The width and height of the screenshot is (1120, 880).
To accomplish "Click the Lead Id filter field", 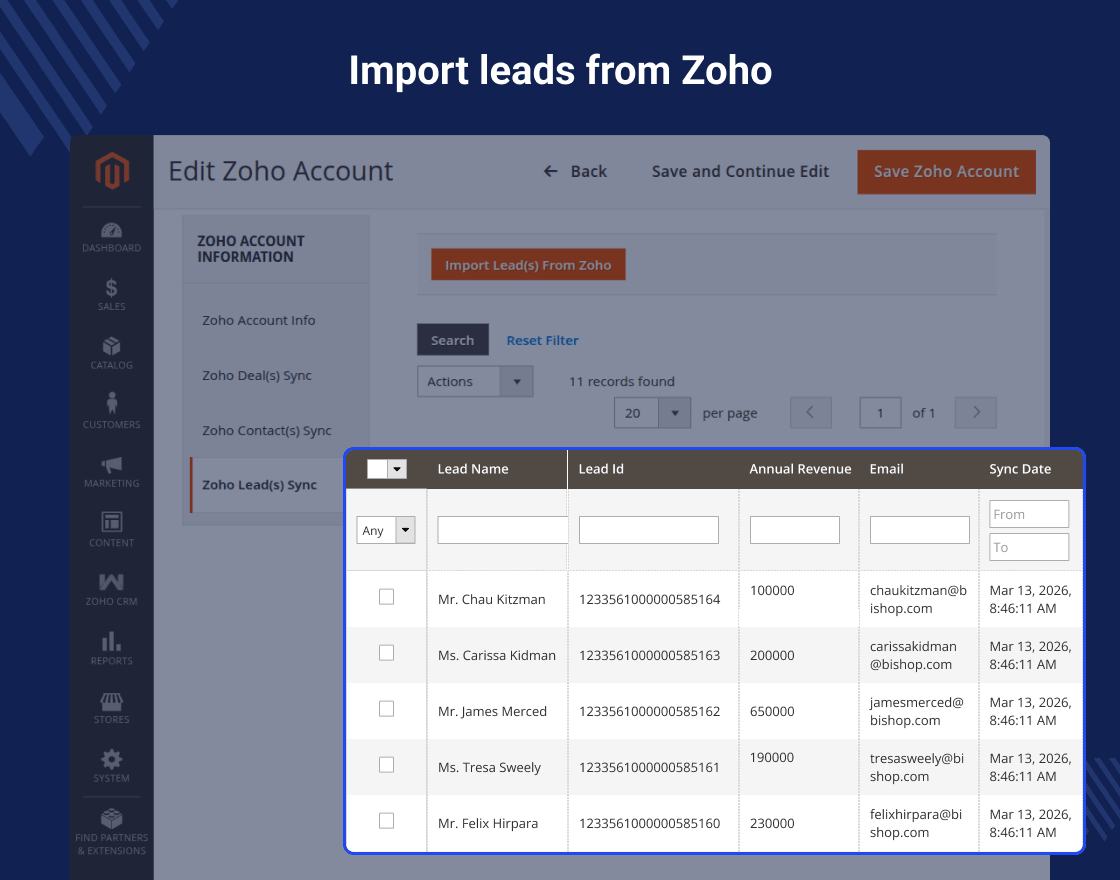I will (x=649, y=530).
